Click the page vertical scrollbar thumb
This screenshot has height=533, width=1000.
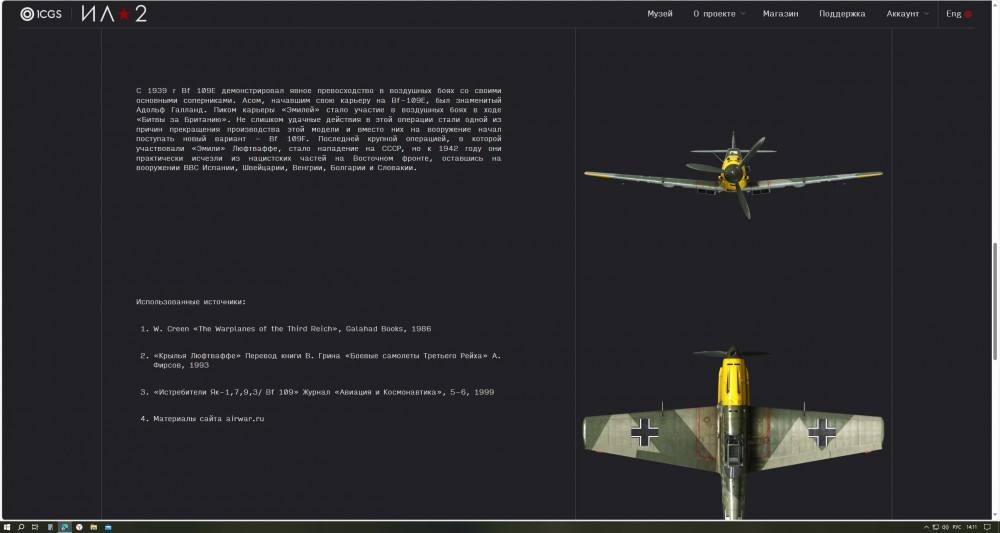[996, 302]
